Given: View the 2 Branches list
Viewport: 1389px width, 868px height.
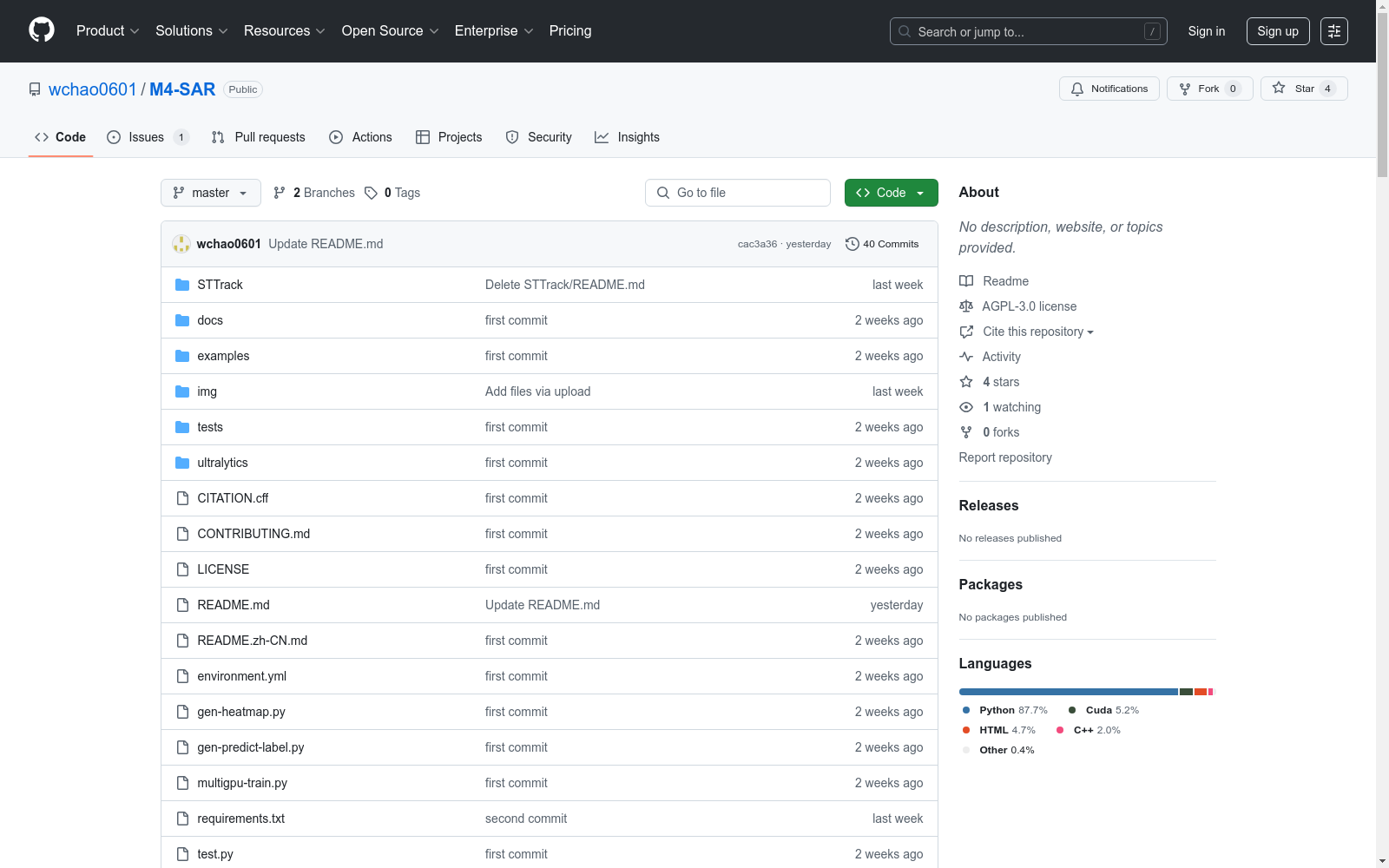Looking at the screenshot, I should [x=314, y=193].
